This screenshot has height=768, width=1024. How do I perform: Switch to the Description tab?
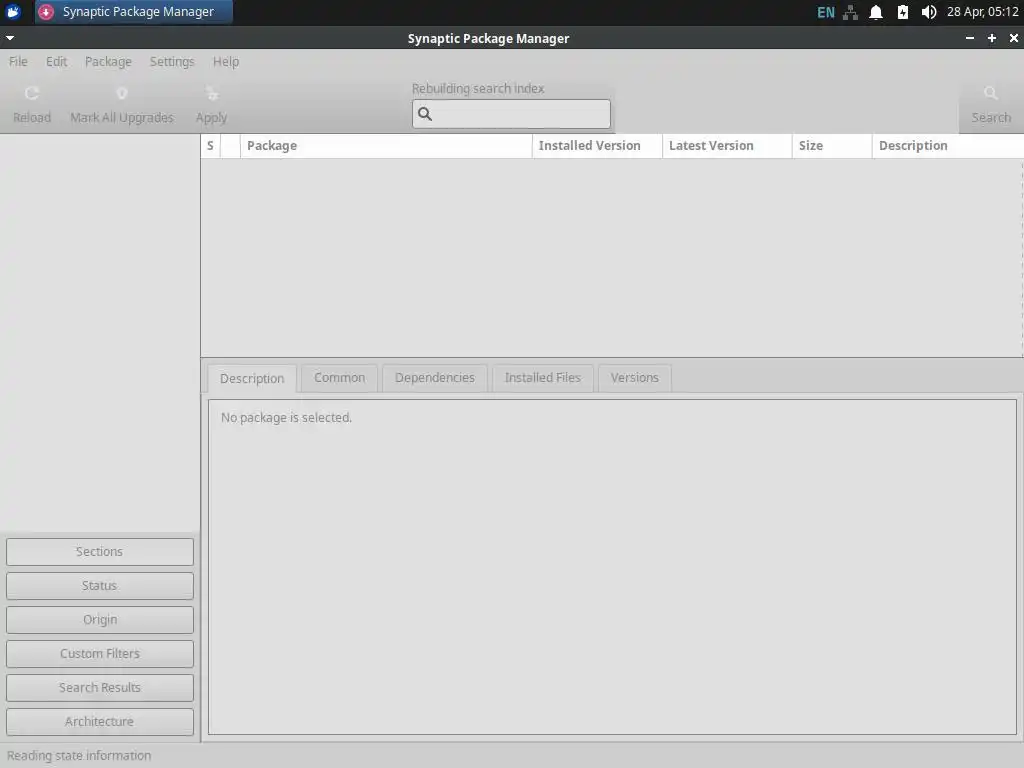click(252, 378)
